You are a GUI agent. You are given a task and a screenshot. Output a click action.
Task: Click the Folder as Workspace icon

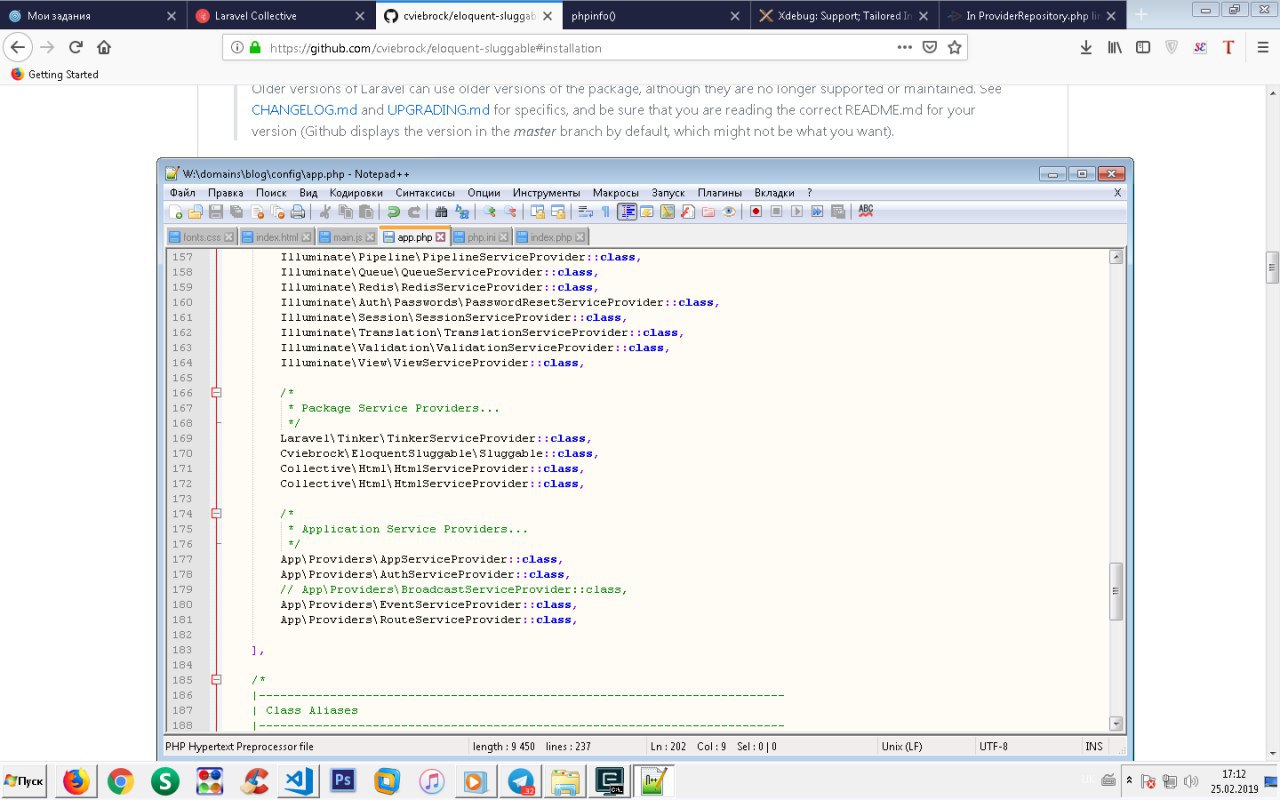(707, 211)
